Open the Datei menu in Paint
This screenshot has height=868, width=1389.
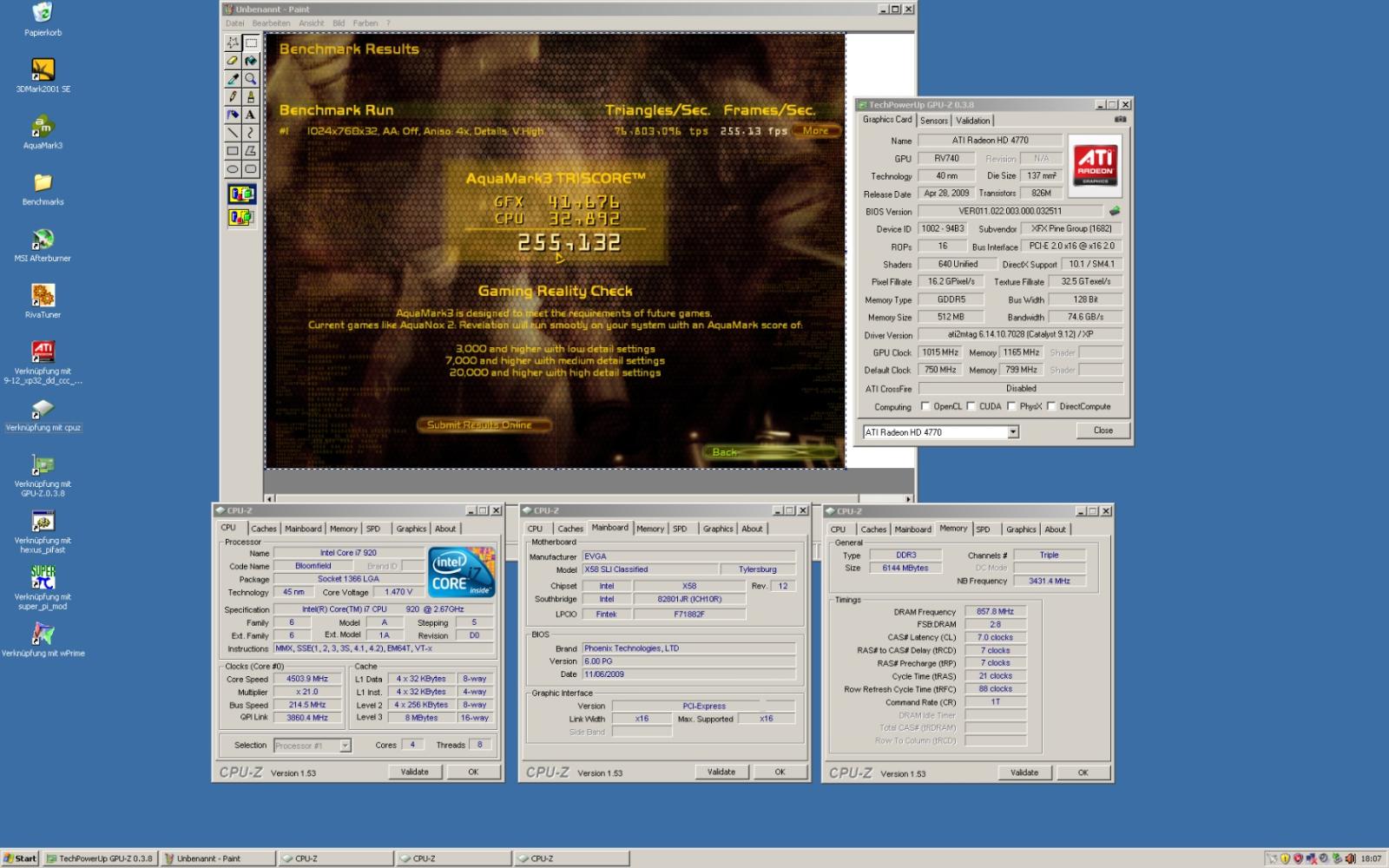[x=235, y=23]
